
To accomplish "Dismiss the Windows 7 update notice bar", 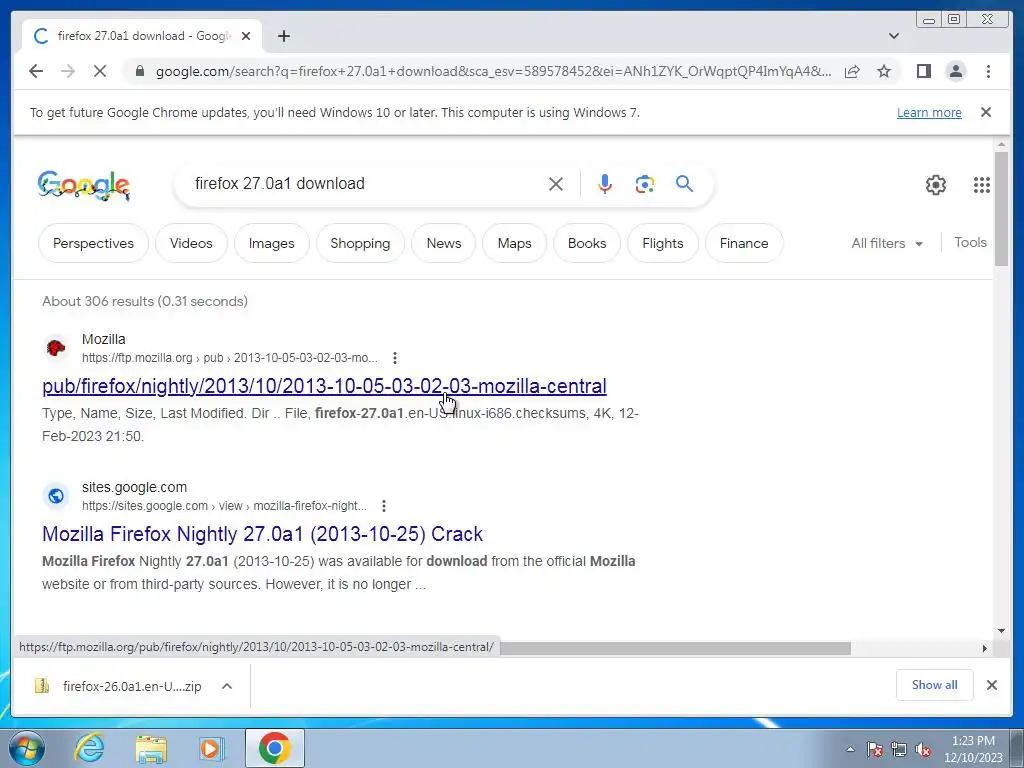I will 986,112.
